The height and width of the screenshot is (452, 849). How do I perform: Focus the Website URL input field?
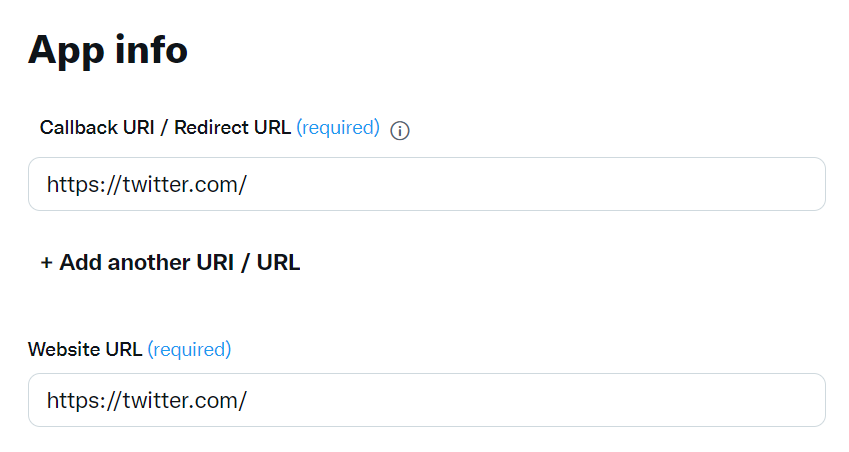[x=427, y=400]
